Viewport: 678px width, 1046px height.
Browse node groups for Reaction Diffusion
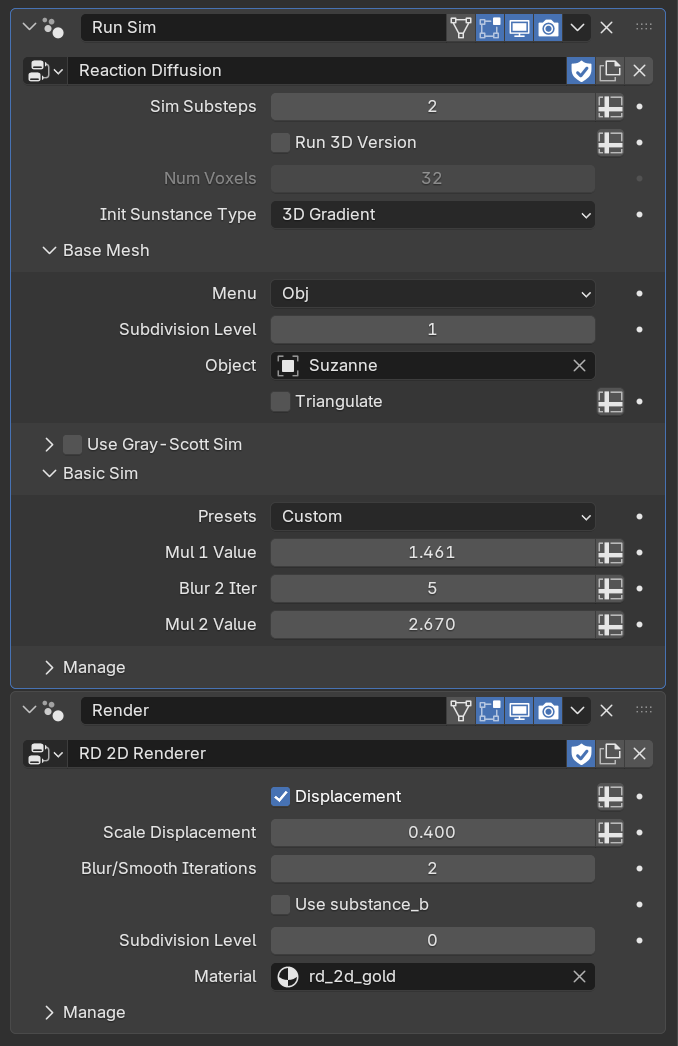coord(45,71)
